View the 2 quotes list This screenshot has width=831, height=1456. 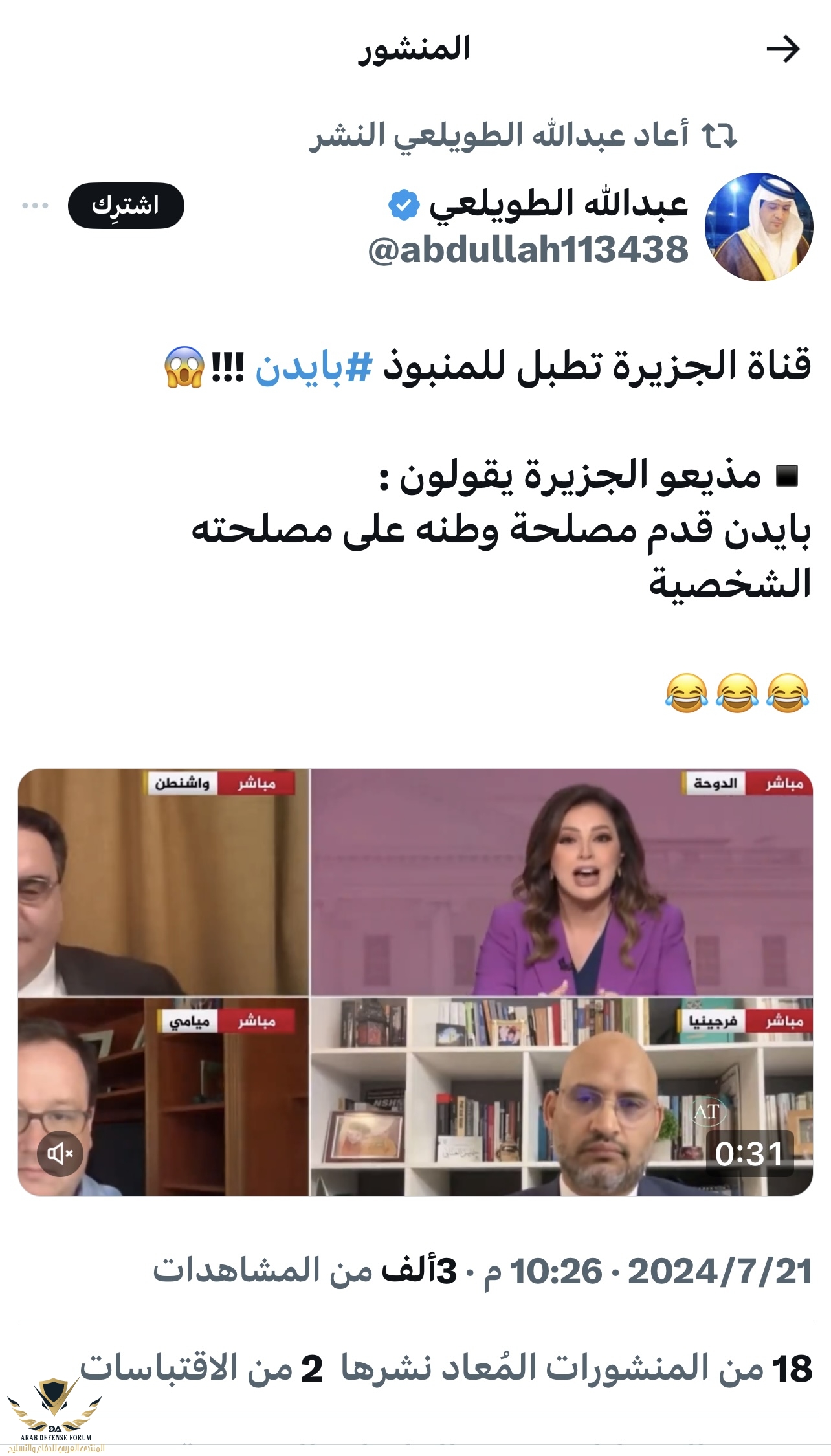[201, 1368]
